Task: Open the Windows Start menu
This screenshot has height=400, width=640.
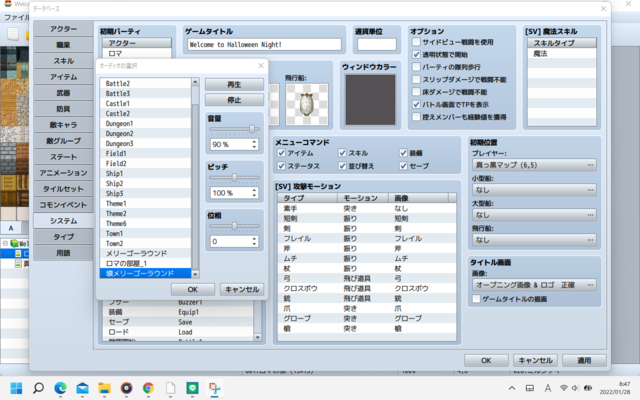Action: coord(16,388)
